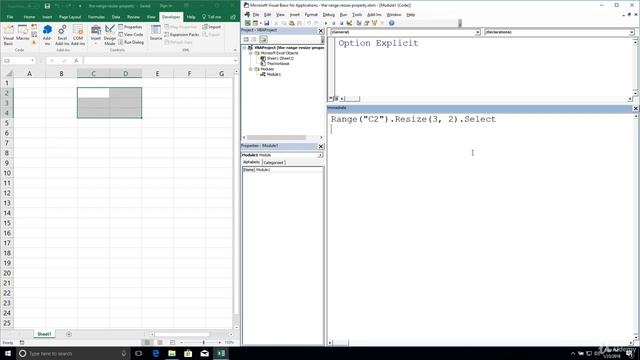Click Run Sub play icon in VBA toolbar
Screen dimensions: 640x360
point(326,23)
